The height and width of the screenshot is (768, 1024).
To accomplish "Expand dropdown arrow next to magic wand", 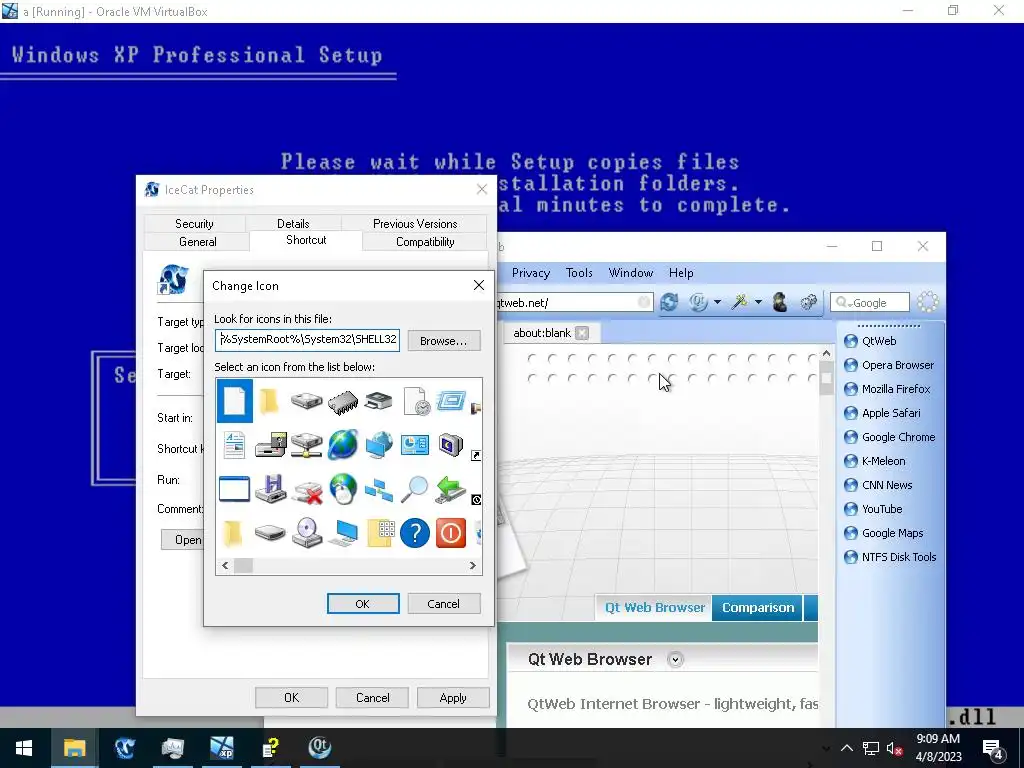I will click(x=758, y=302).
